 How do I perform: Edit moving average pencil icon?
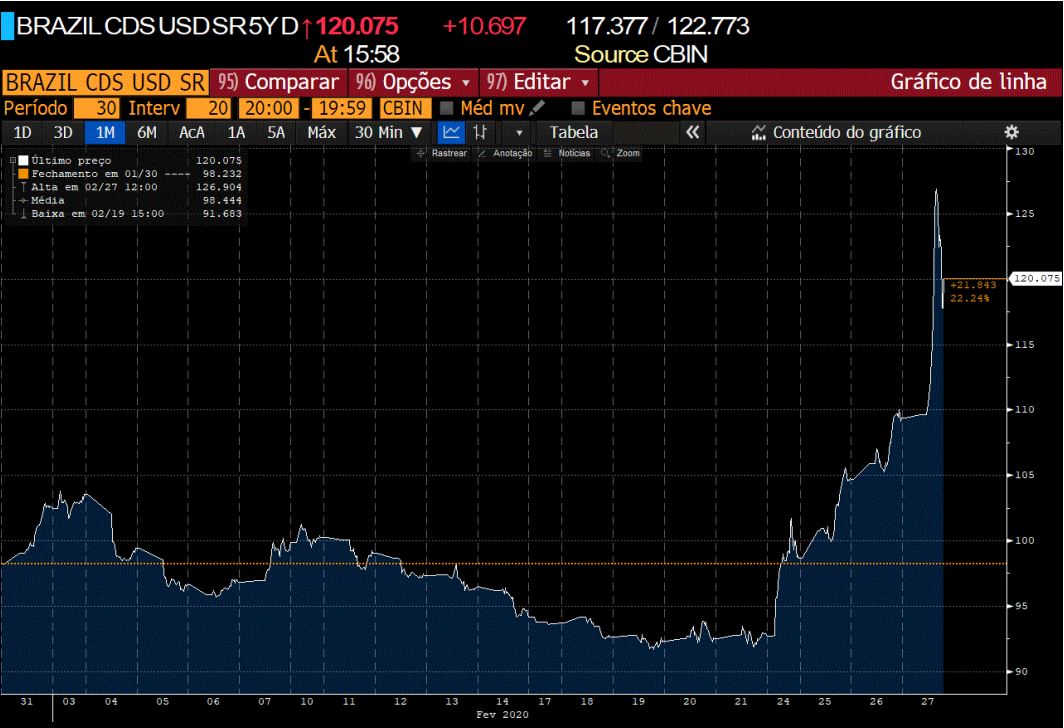(538, 108)
